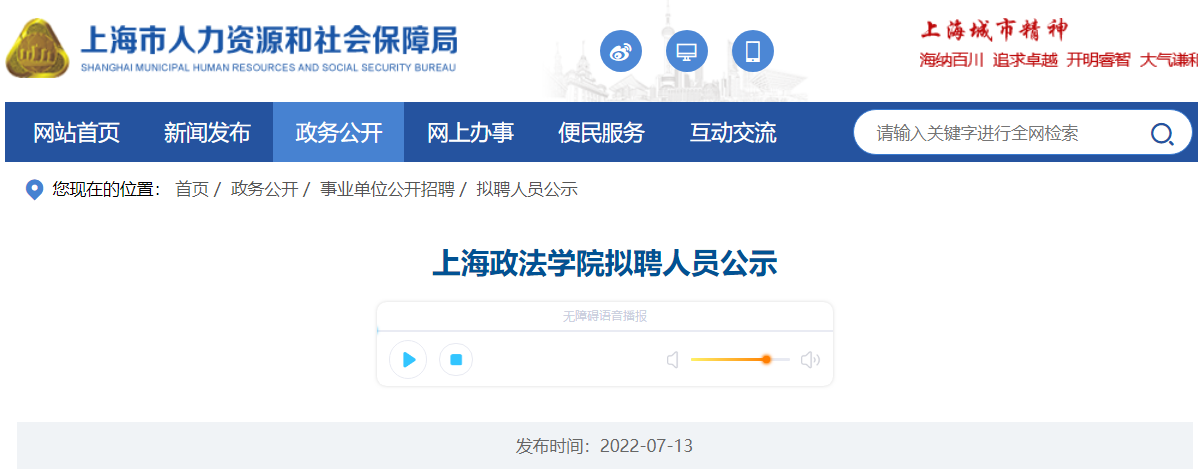Stop the audio broadcast playback
This screenshot has width=1198, height=474.
click(456, 359)
